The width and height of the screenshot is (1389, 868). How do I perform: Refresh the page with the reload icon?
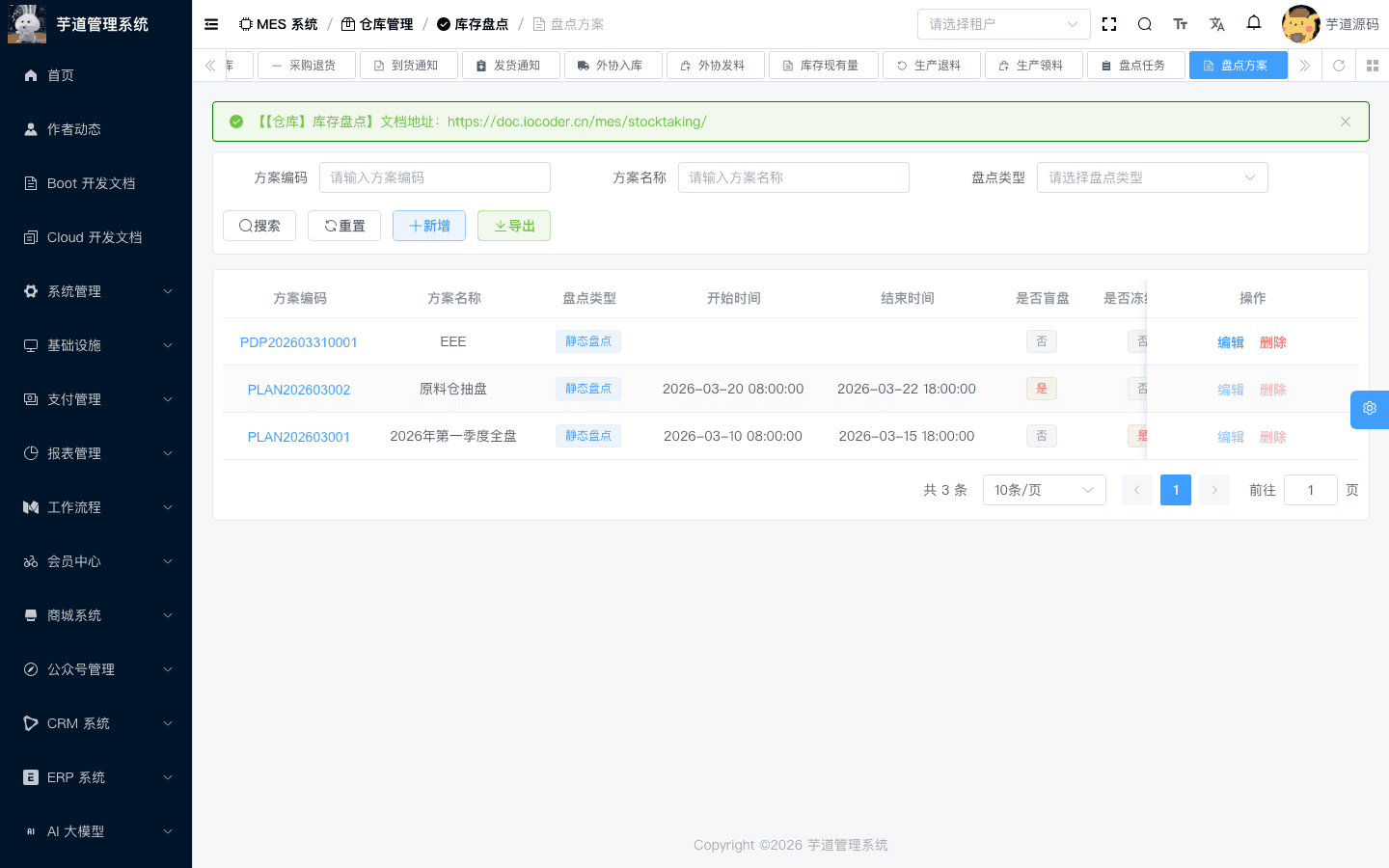click(x=1339, y=66)
